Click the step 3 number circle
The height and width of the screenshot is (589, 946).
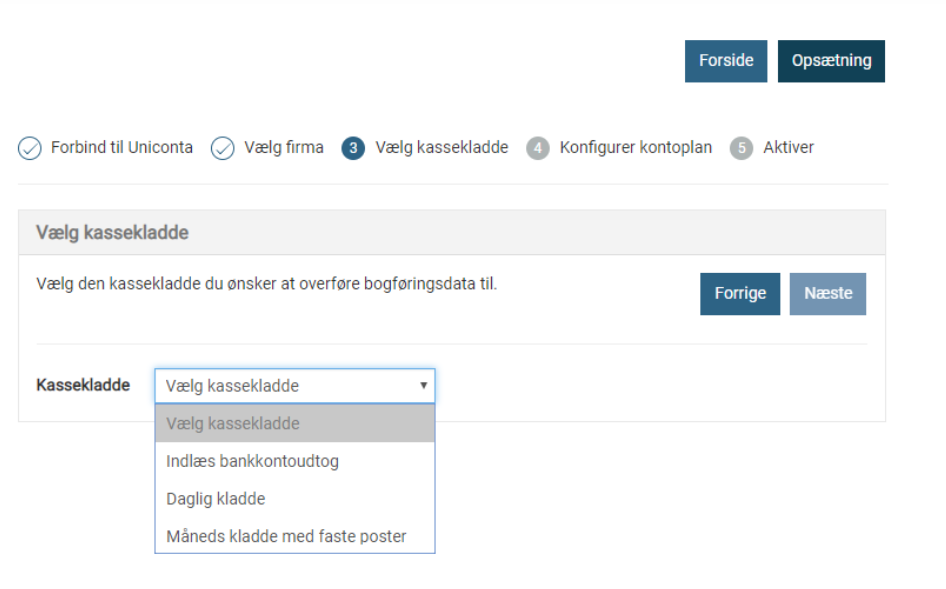click(x=353, y=148)
